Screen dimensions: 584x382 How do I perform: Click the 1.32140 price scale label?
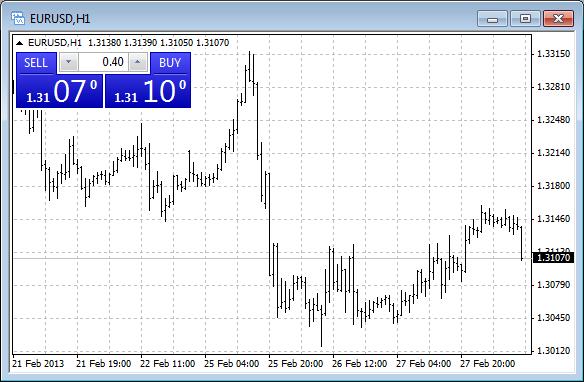pyautogui.click(x=553, y=153)
